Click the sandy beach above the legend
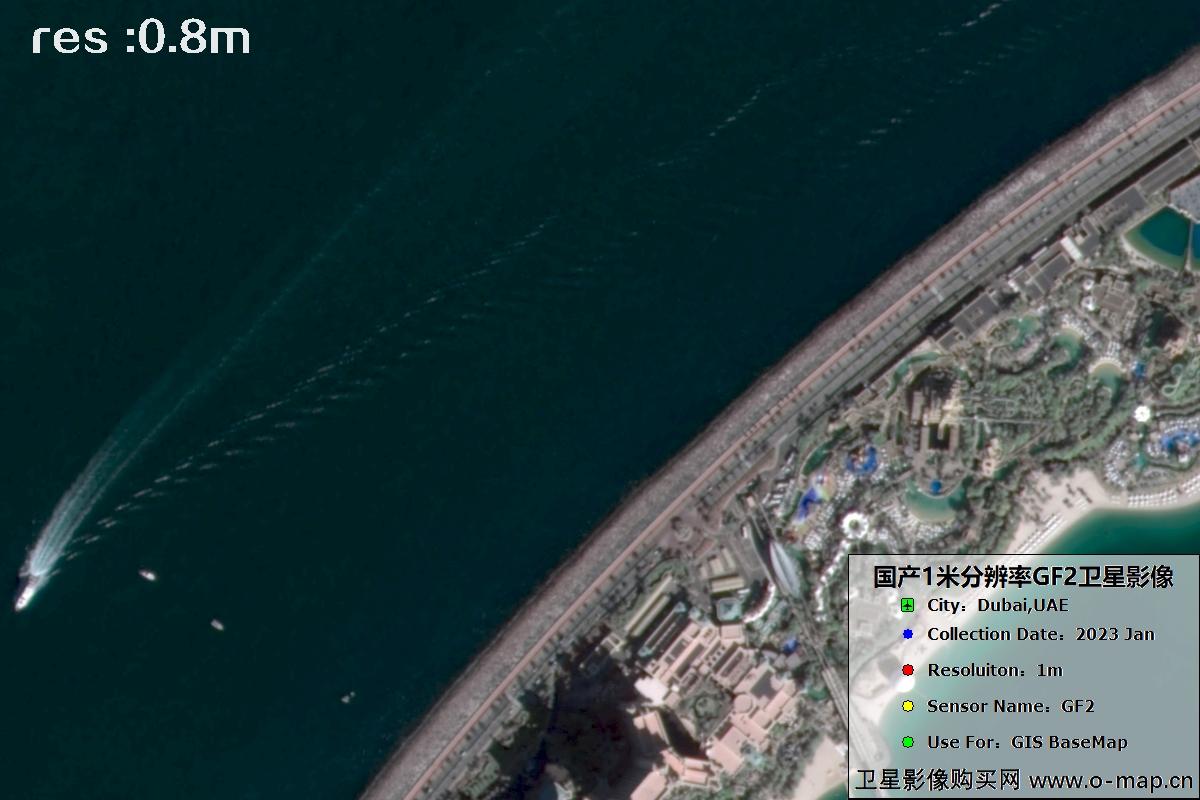The image size is (1200, 800). pyautogui.click(x=1070, y=495)
